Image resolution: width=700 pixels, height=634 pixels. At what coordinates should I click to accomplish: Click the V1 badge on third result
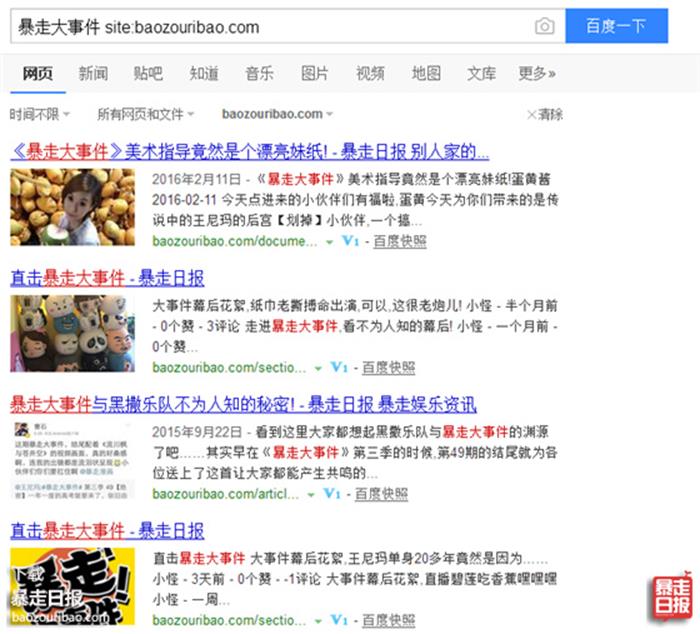pyautogui.click(x=333, y=494)
